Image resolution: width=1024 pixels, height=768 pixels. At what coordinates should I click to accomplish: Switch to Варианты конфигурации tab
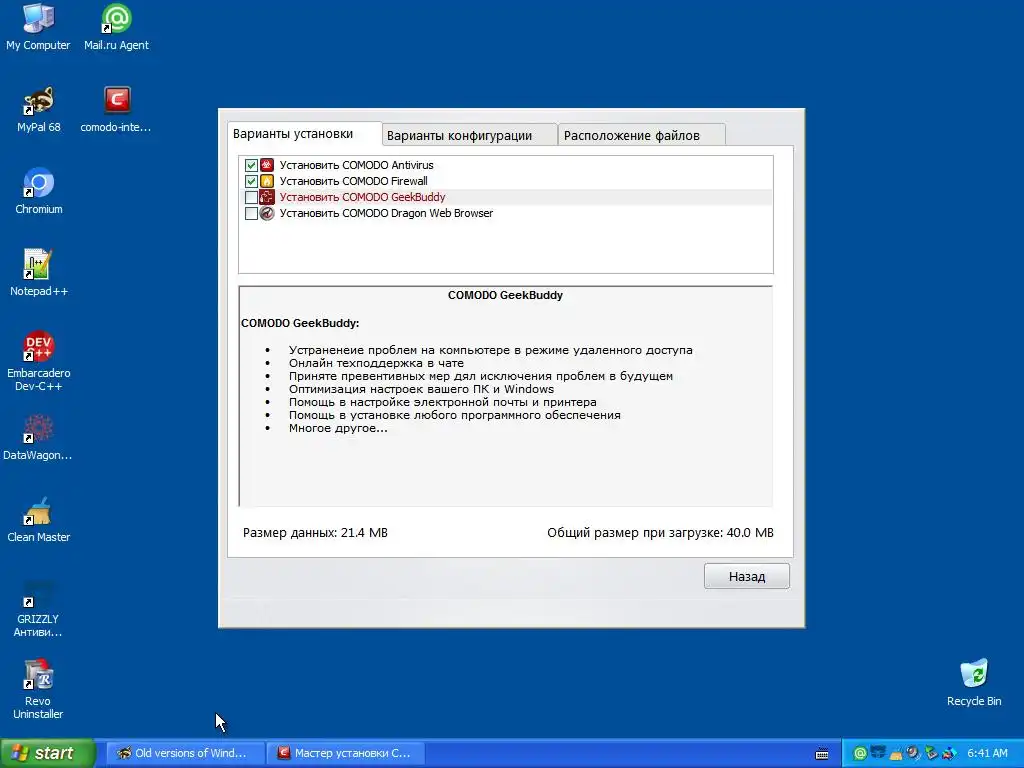470,135
